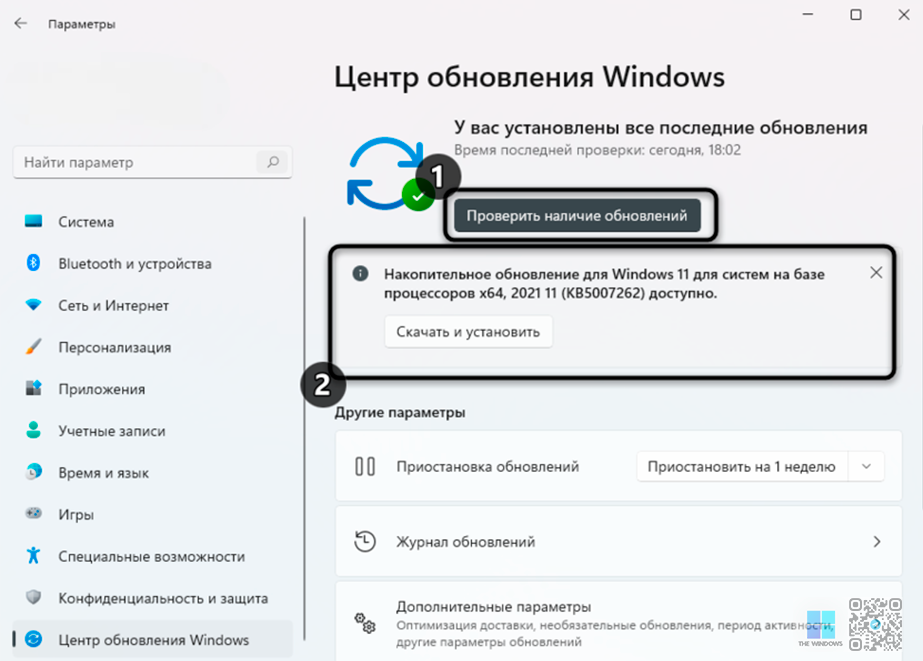Click the pause icon beside Приостановка обновлений
Viewport: 923px width, 661px height.
pos(365,466)
